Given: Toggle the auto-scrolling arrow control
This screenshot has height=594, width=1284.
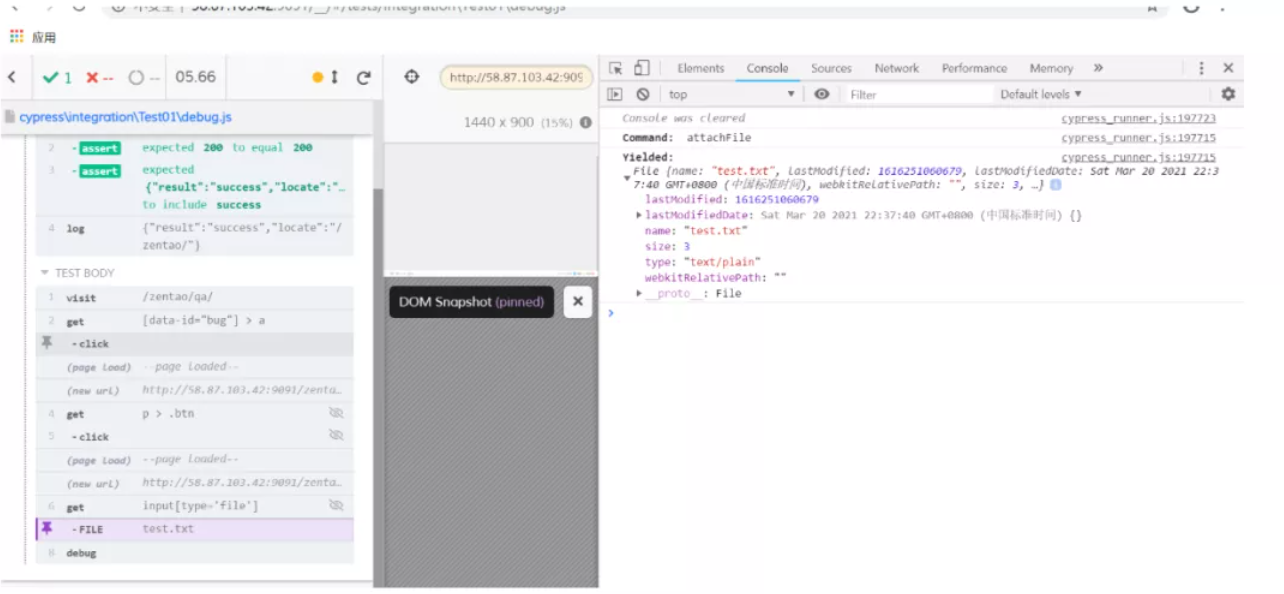Looking at the screenshot, I should (334, 78).
